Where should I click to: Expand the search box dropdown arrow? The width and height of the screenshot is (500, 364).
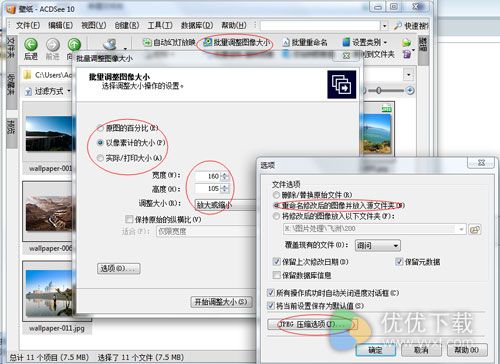pyautogui.click(x=384, y=26)
